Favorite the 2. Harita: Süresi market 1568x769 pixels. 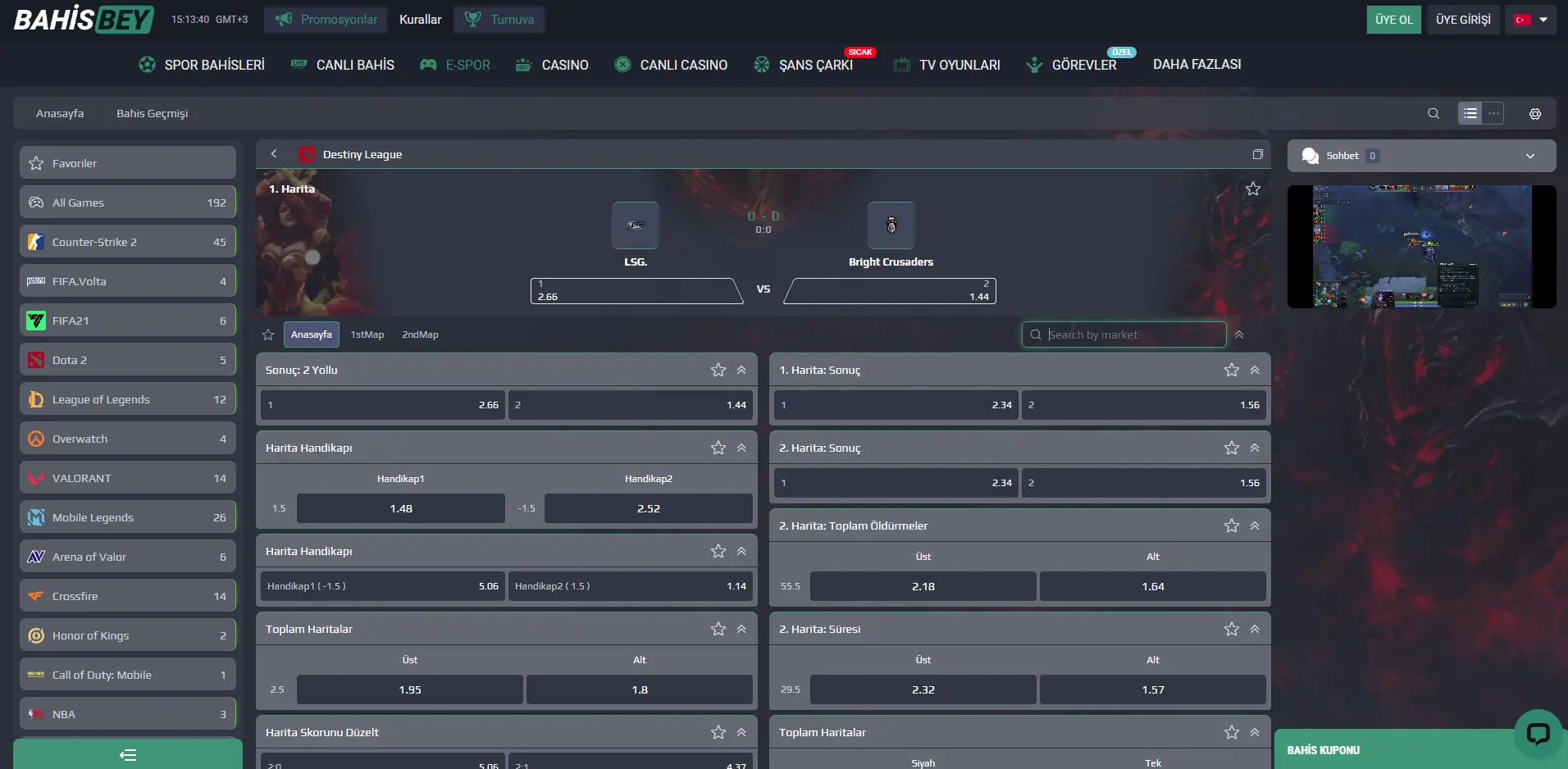pyautogui.click(x=1232, y=629)
